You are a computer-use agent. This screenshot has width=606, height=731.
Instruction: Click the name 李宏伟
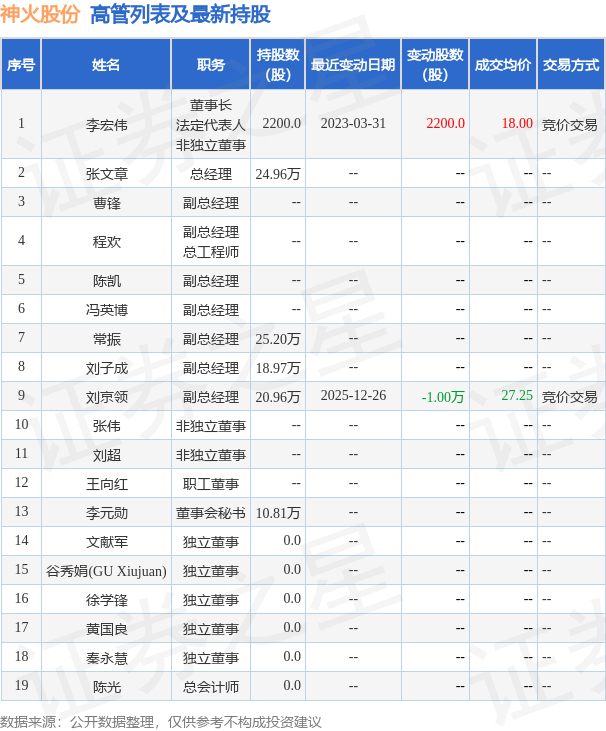(x=106, y=124)
